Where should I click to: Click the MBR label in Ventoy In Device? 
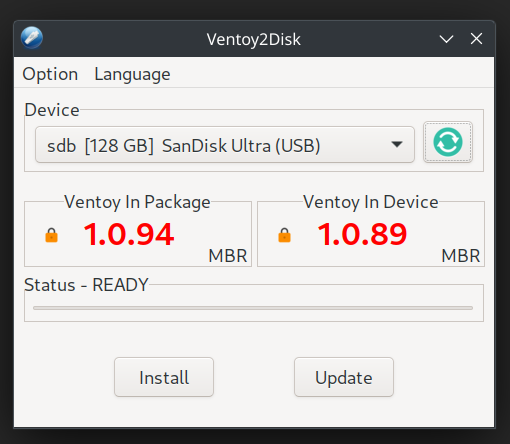[461, 256]
